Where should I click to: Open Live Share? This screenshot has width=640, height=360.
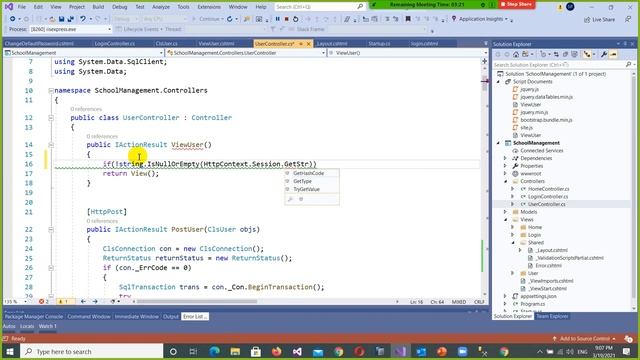pyautogui.click(x=599, y=20)
